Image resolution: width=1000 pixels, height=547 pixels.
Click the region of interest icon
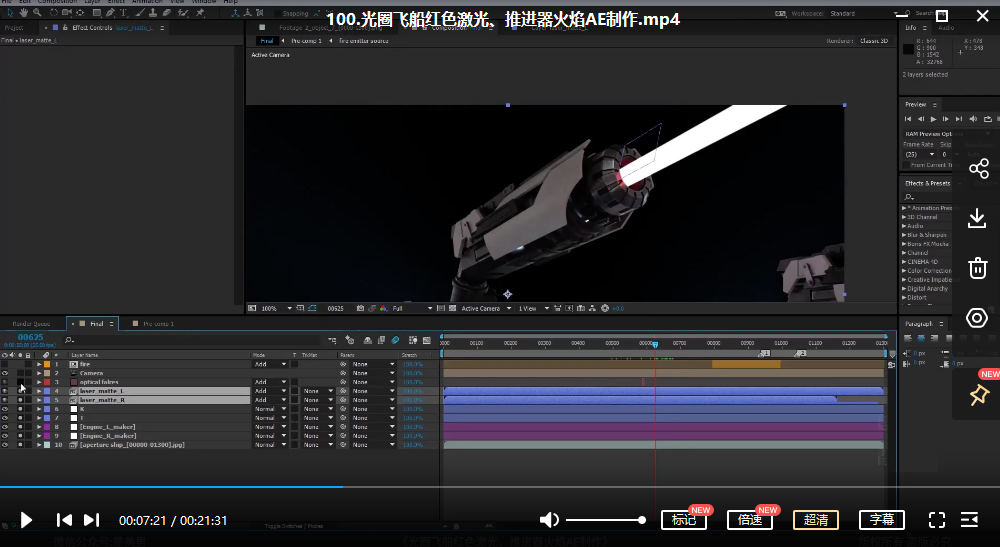[x=441, y=308]
